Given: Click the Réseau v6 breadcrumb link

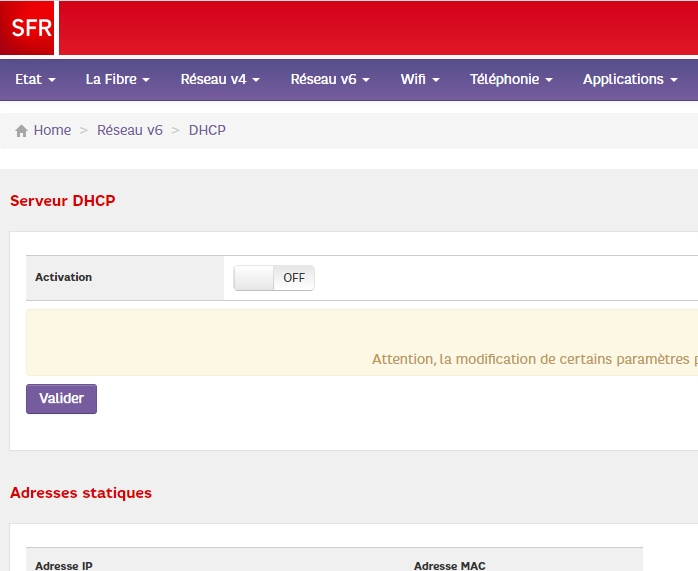Looking at the screenshot, I should [x=129, y=131].
